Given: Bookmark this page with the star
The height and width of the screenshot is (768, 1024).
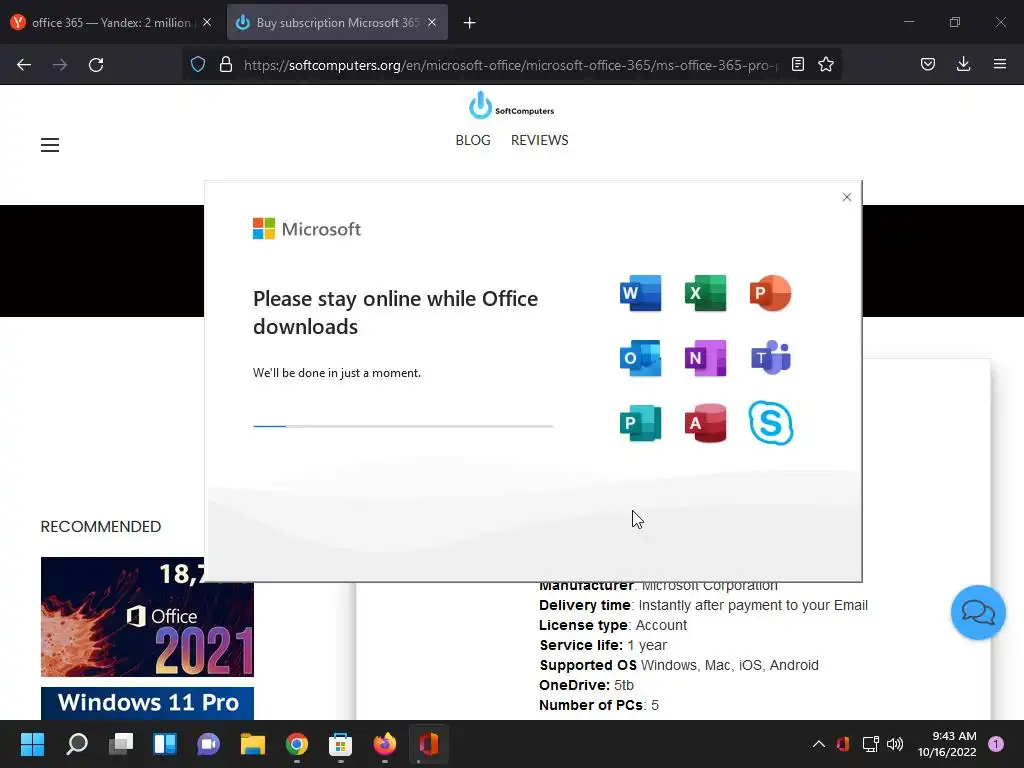Looking at the screenshot, I should 825,65.
